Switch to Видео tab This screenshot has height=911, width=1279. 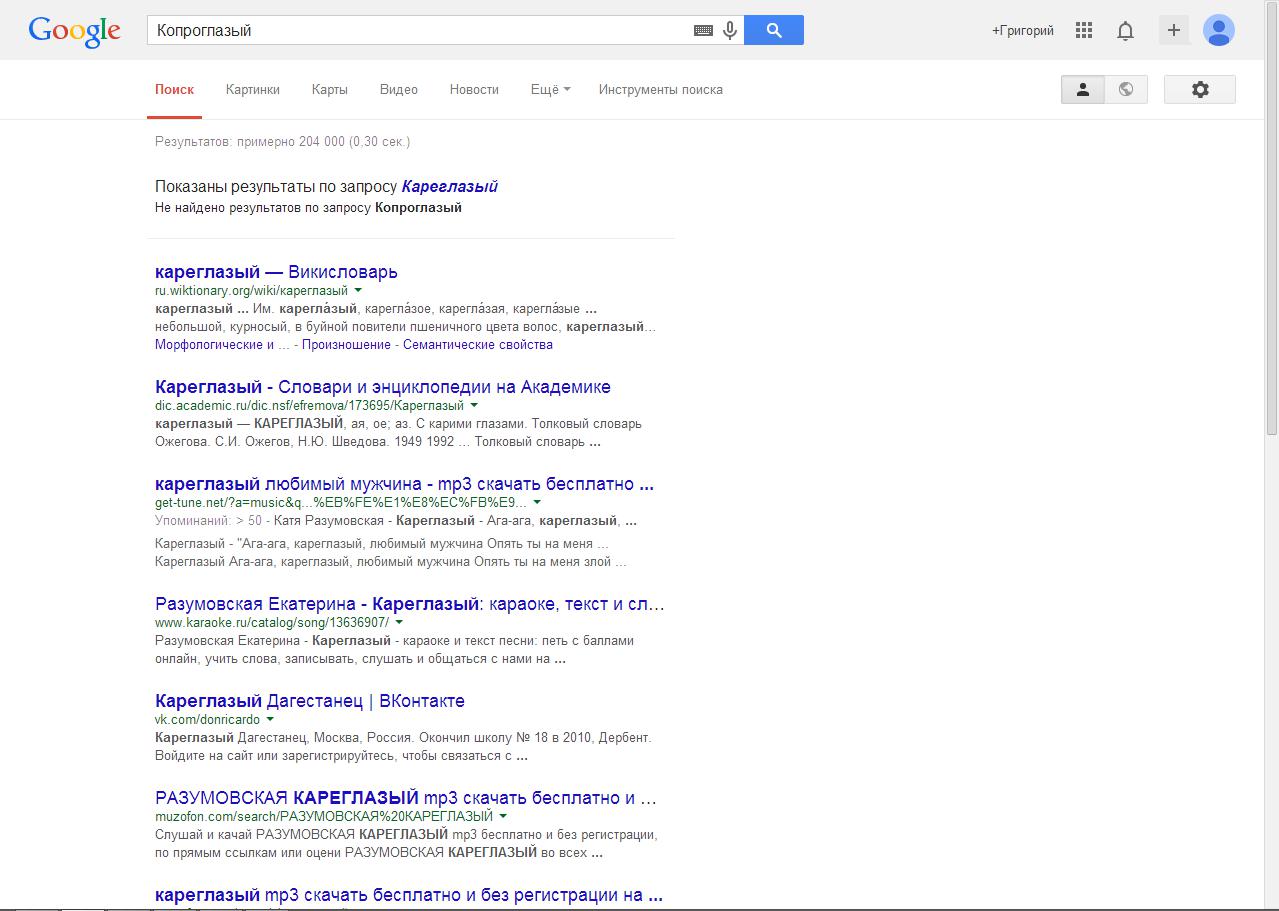click(x=399, y=89)
